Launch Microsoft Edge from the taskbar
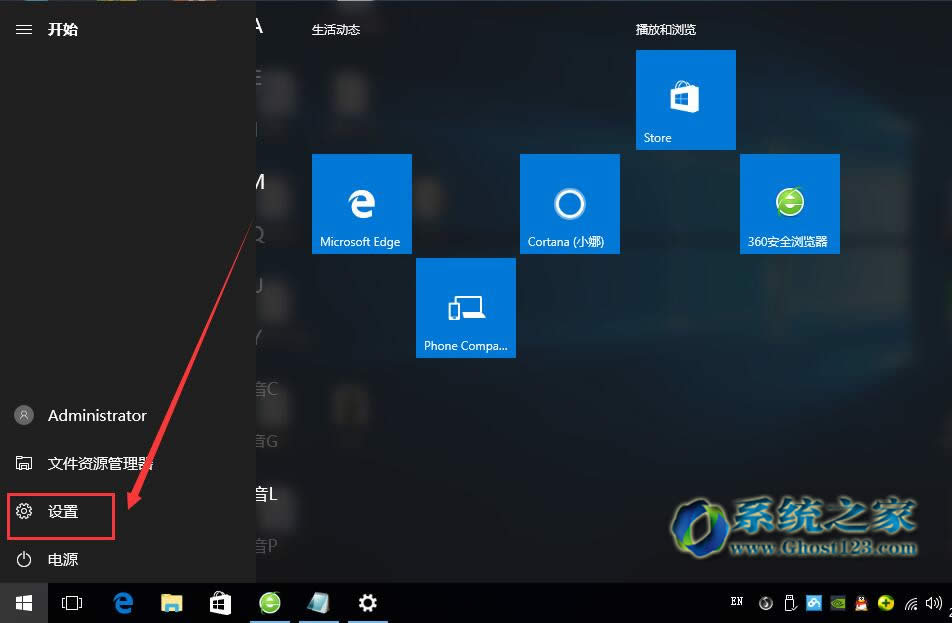952x623 pixels. (122, 603)
